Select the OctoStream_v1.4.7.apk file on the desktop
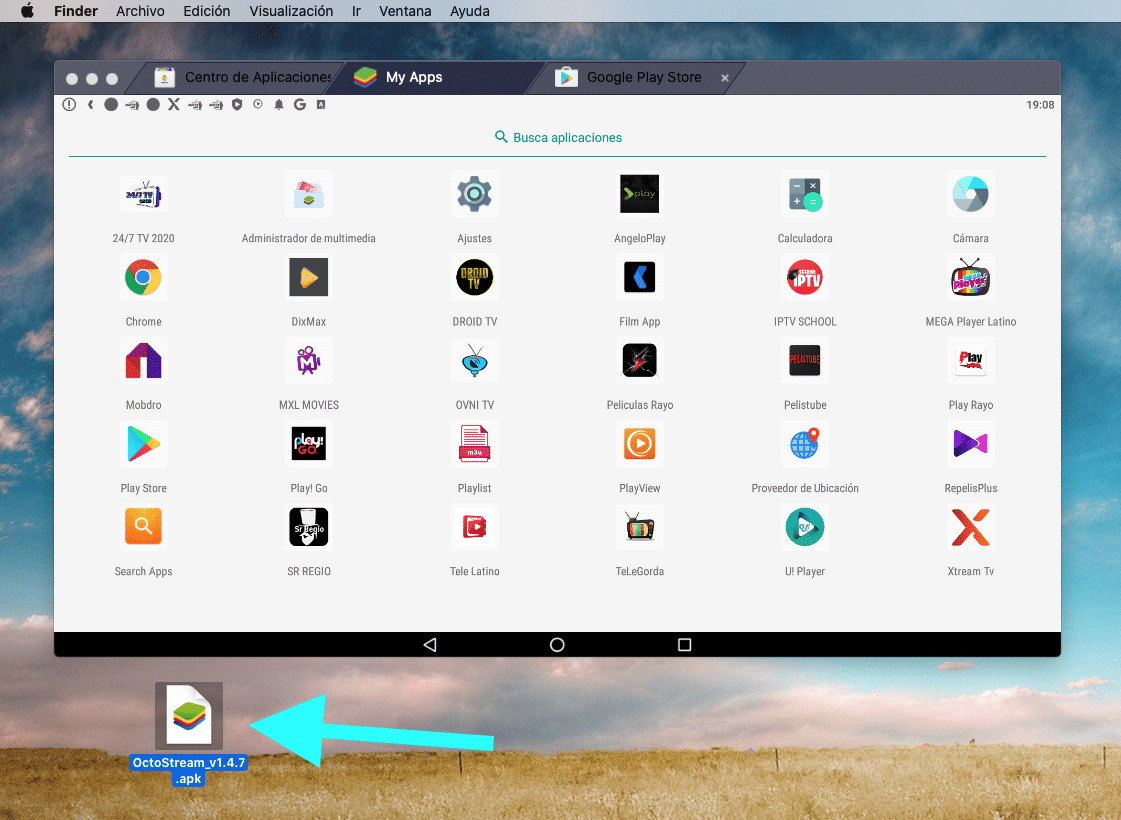 pyautogui.click(x=189, y=715)
